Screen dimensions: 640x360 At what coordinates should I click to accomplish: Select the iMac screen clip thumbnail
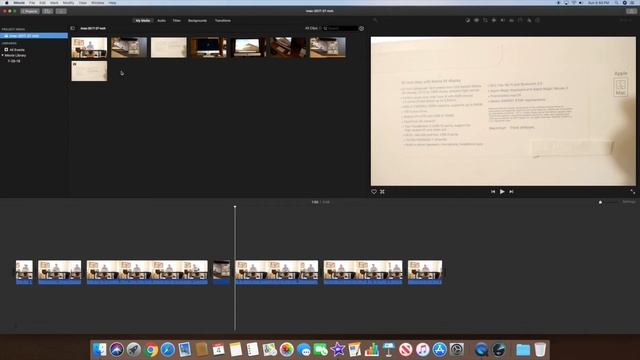(x=209, y=47)
